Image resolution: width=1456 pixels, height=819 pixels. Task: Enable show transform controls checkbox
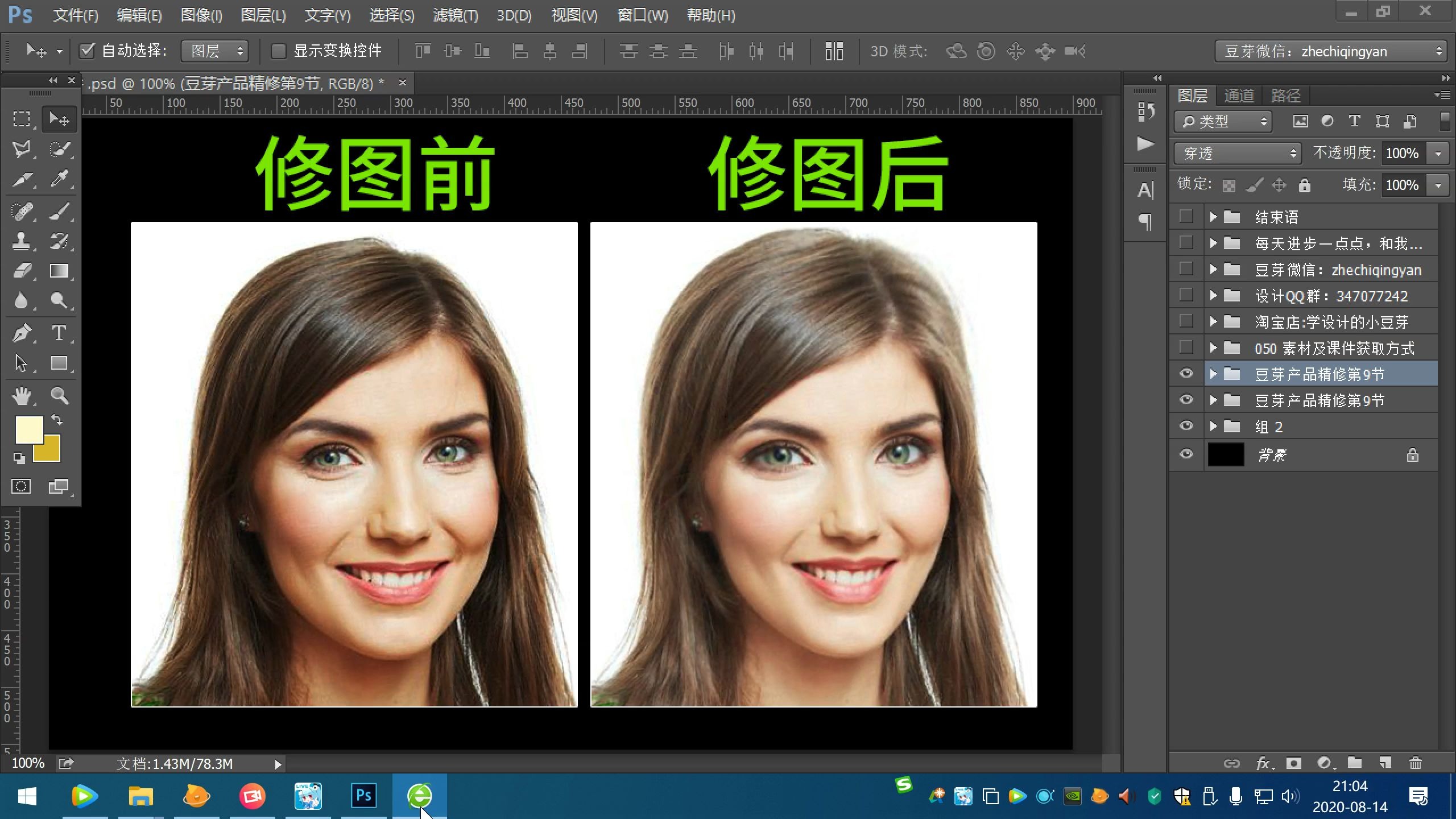coord(278,51)
